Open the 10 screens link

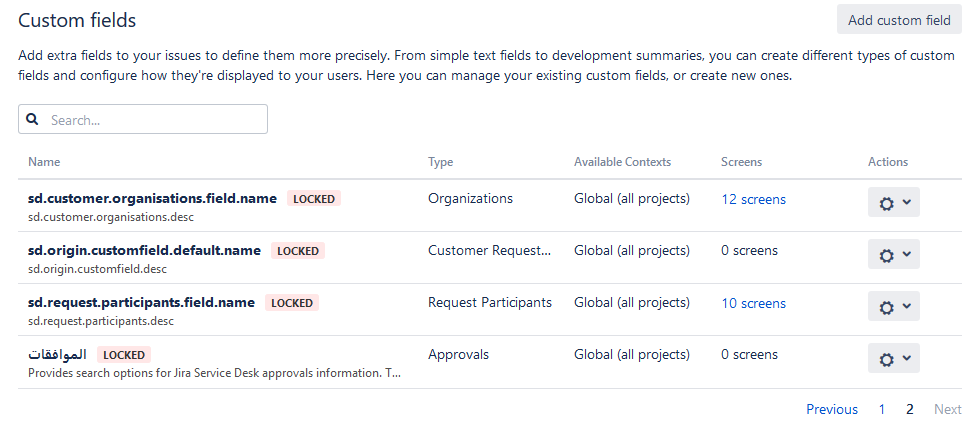point(753,303)
